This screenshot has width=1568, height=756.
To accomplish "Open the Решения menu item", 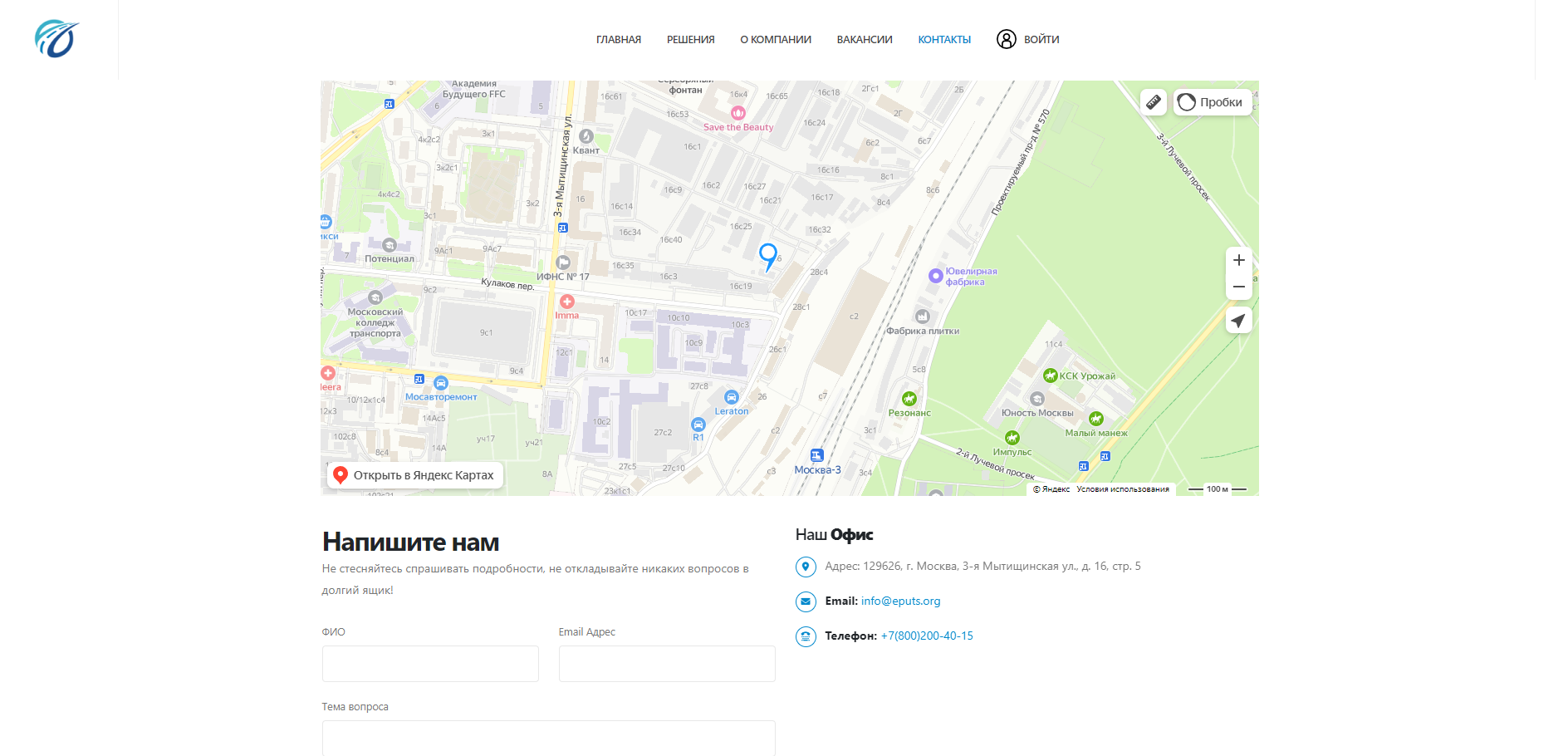I will [x=690, y=40].
